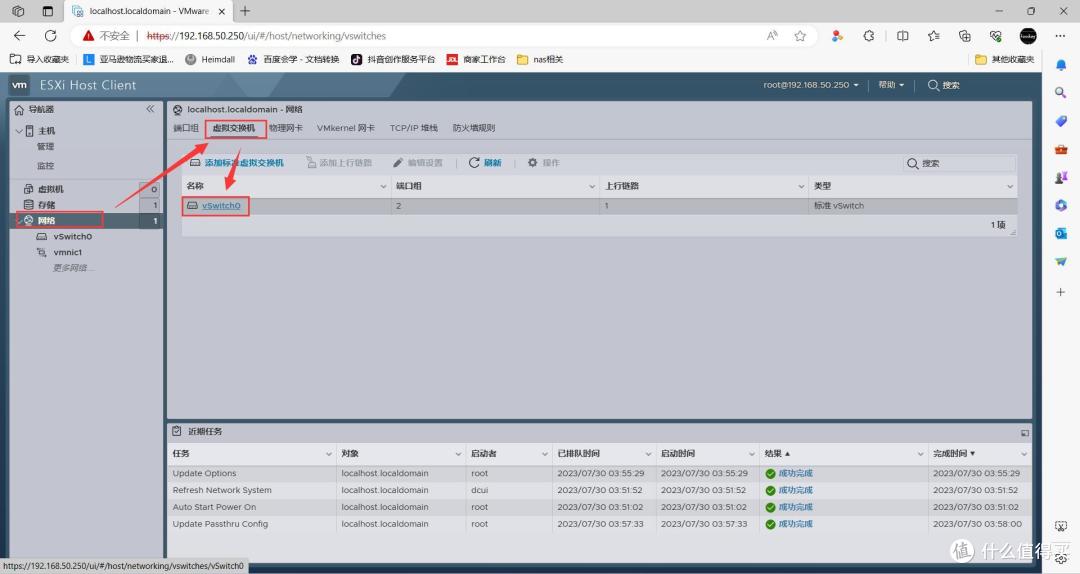Open sidebar settings gear at bottom
Viewport: 1080px width, 574px height.
point(1061,558)
